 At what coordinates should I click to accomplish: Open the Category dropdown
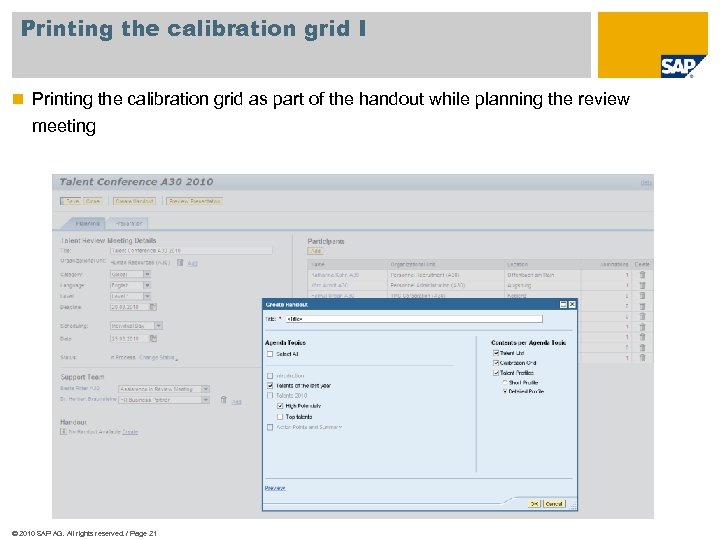click(147, 274)
